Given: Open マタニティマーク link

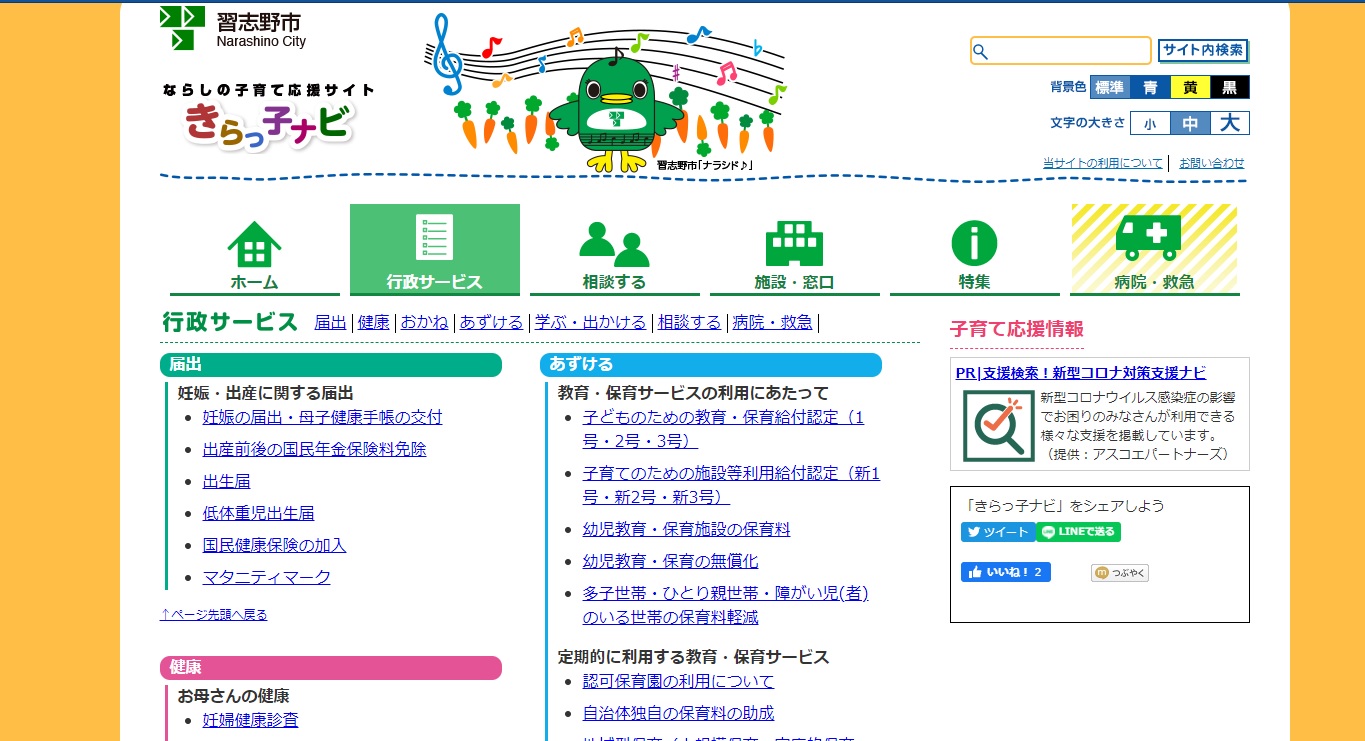Looking at the screenshot, I should pos(266,577).
